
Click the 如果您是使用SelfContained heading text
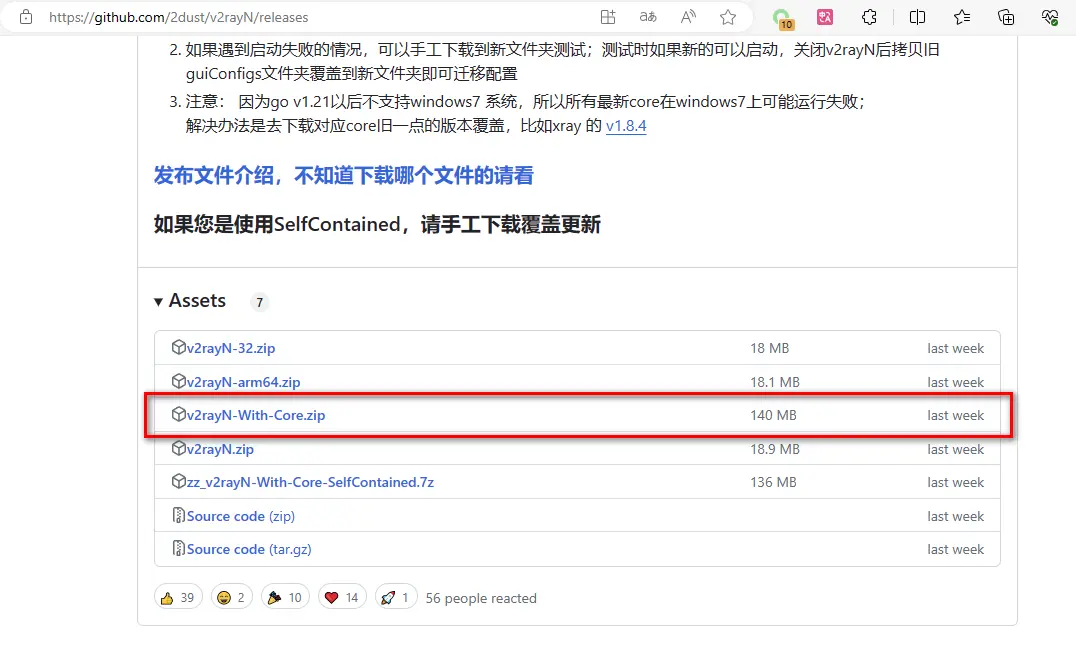pyautogui.click(x=377, y=224)
